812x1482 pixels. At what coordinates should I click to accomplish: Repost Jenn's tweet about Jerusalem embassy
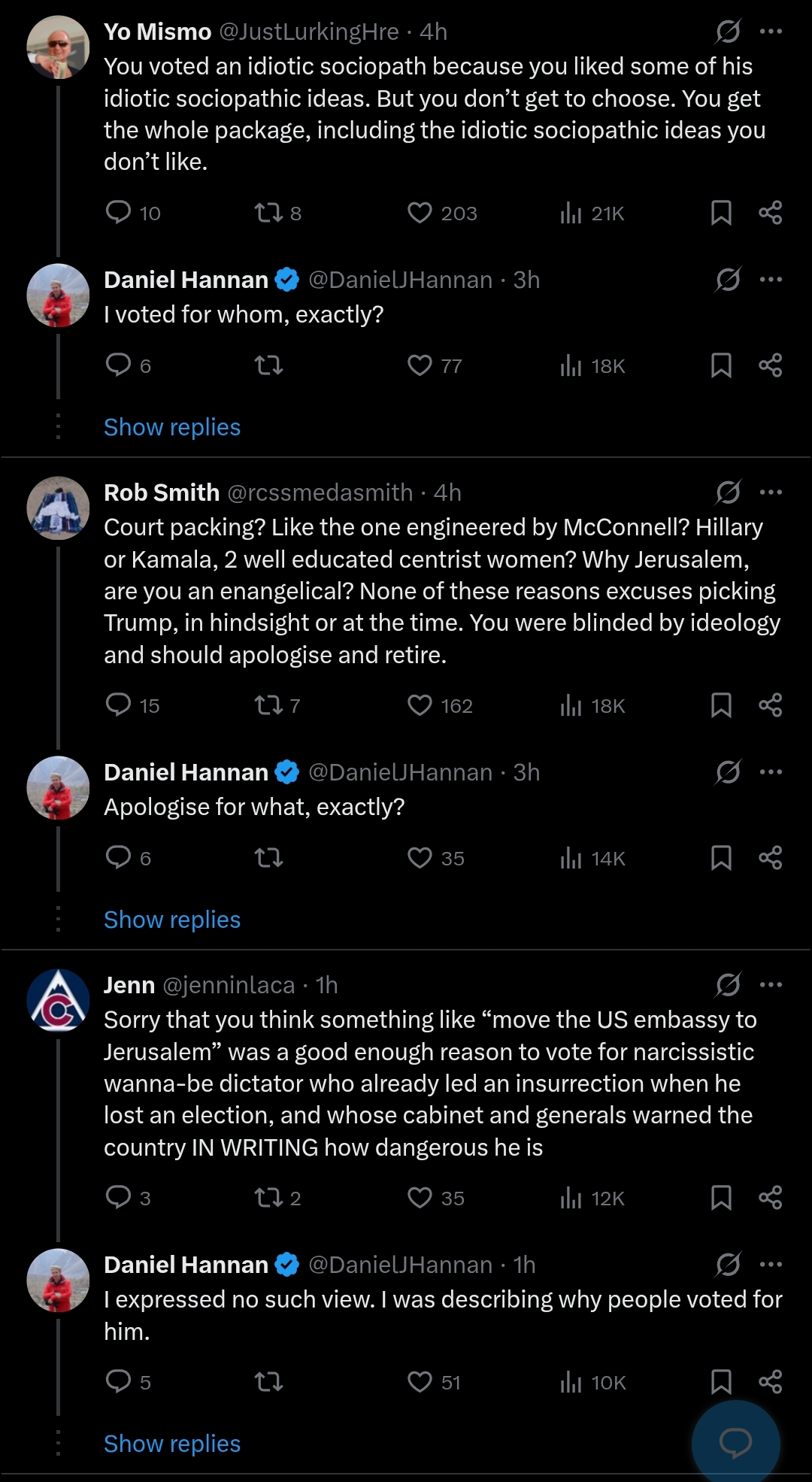click(268, 1198)
